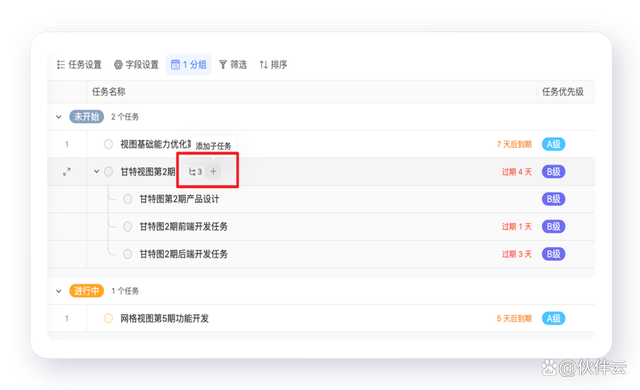Open task 网格视图第5期功能开发
Screen dimensions: 640x390
164,318
